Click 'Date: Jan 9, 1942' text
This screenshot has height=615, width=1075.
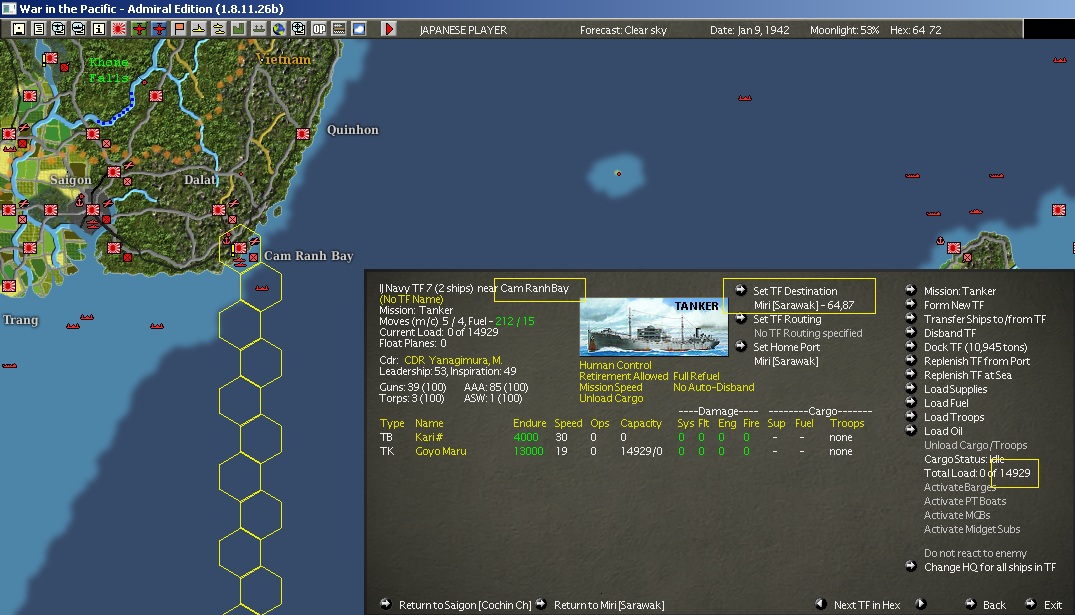point(749,30)
